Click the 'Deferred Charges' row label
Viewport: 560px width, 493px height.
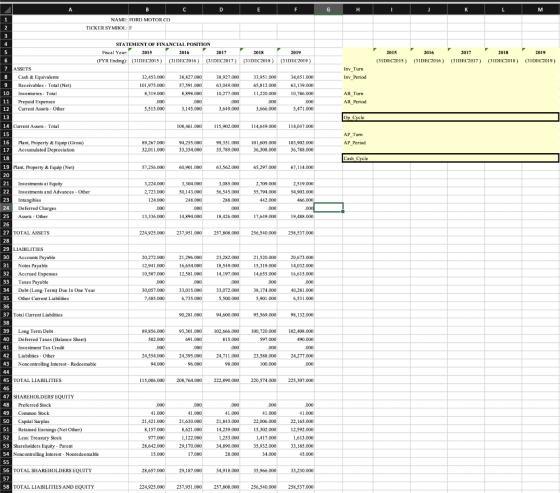tap(37, 208)
